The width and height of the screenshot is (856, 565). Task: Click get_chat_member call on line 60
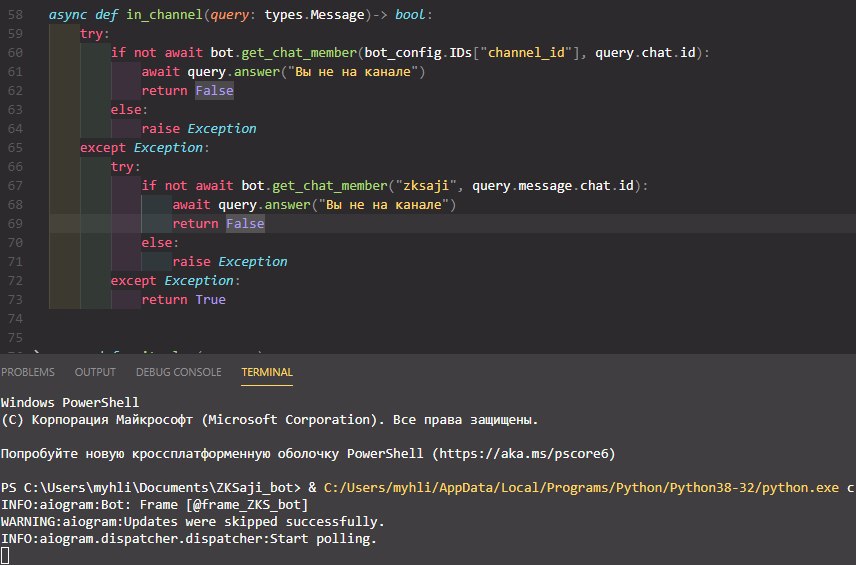299,52
